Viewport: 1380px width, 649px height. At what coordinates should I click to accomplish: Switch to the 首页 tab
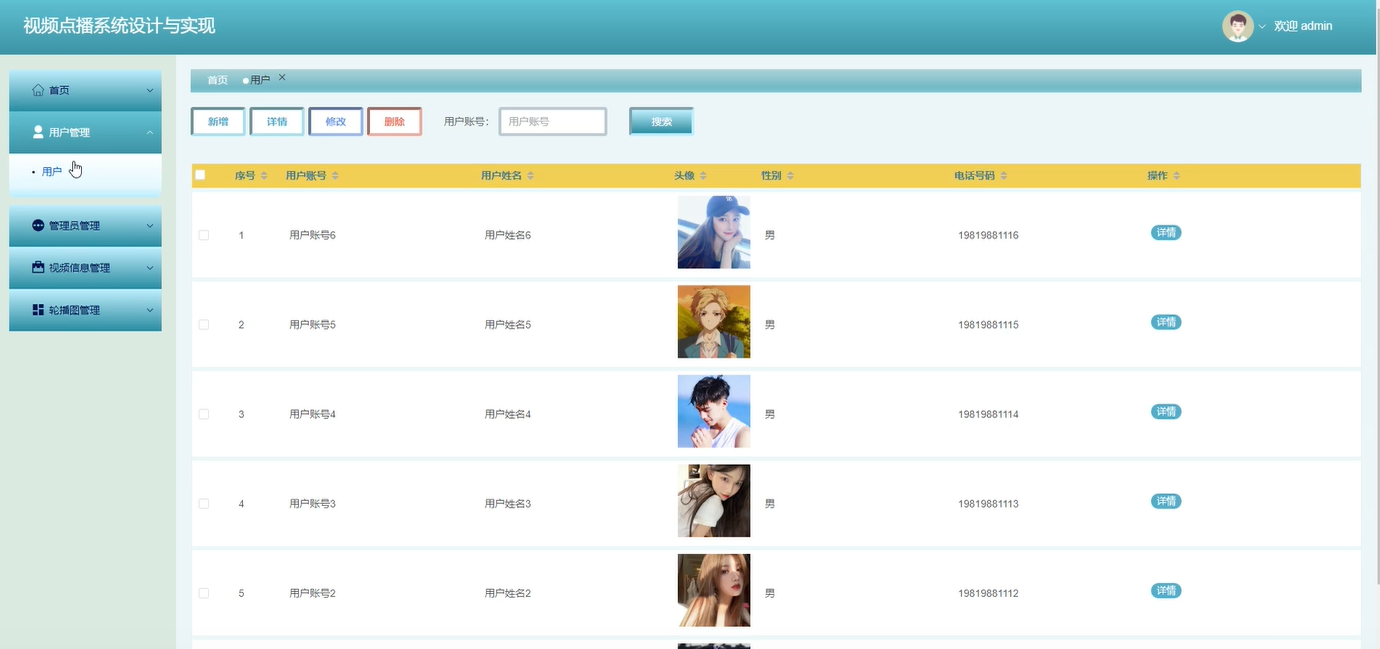(217, 80)
